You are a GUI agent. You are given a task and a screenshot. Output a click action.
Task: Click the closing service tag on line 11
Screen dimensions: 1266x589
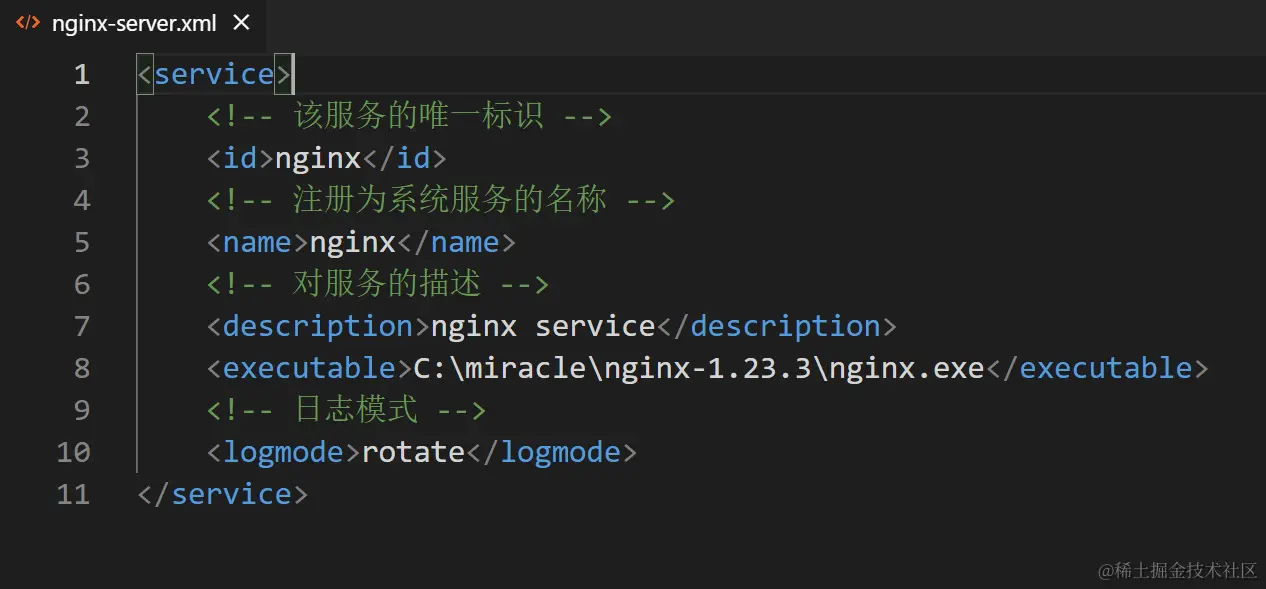pos(222,495)
